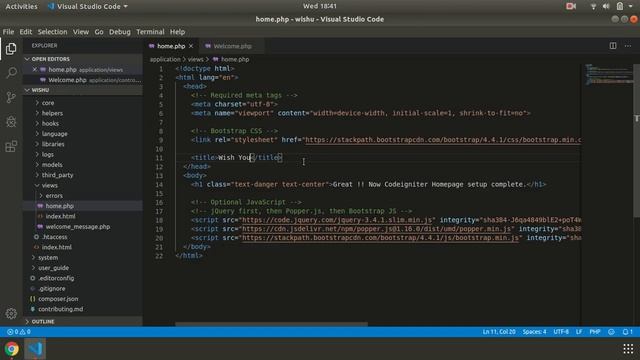Collapse the WISHU folder section
Viewport: 640px width, 360px height.
point(83,90)
